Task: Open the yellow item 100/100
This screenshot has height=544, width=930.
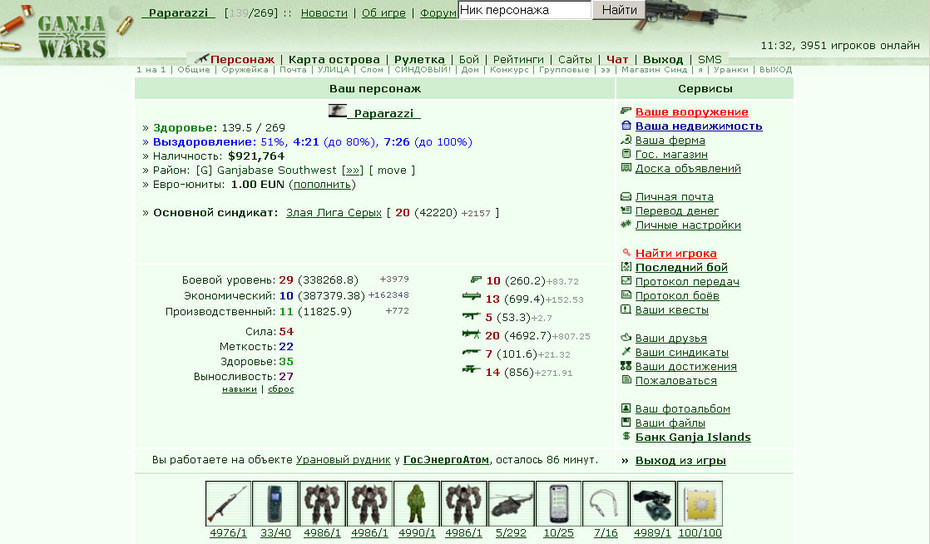Action: click(700, 503)
